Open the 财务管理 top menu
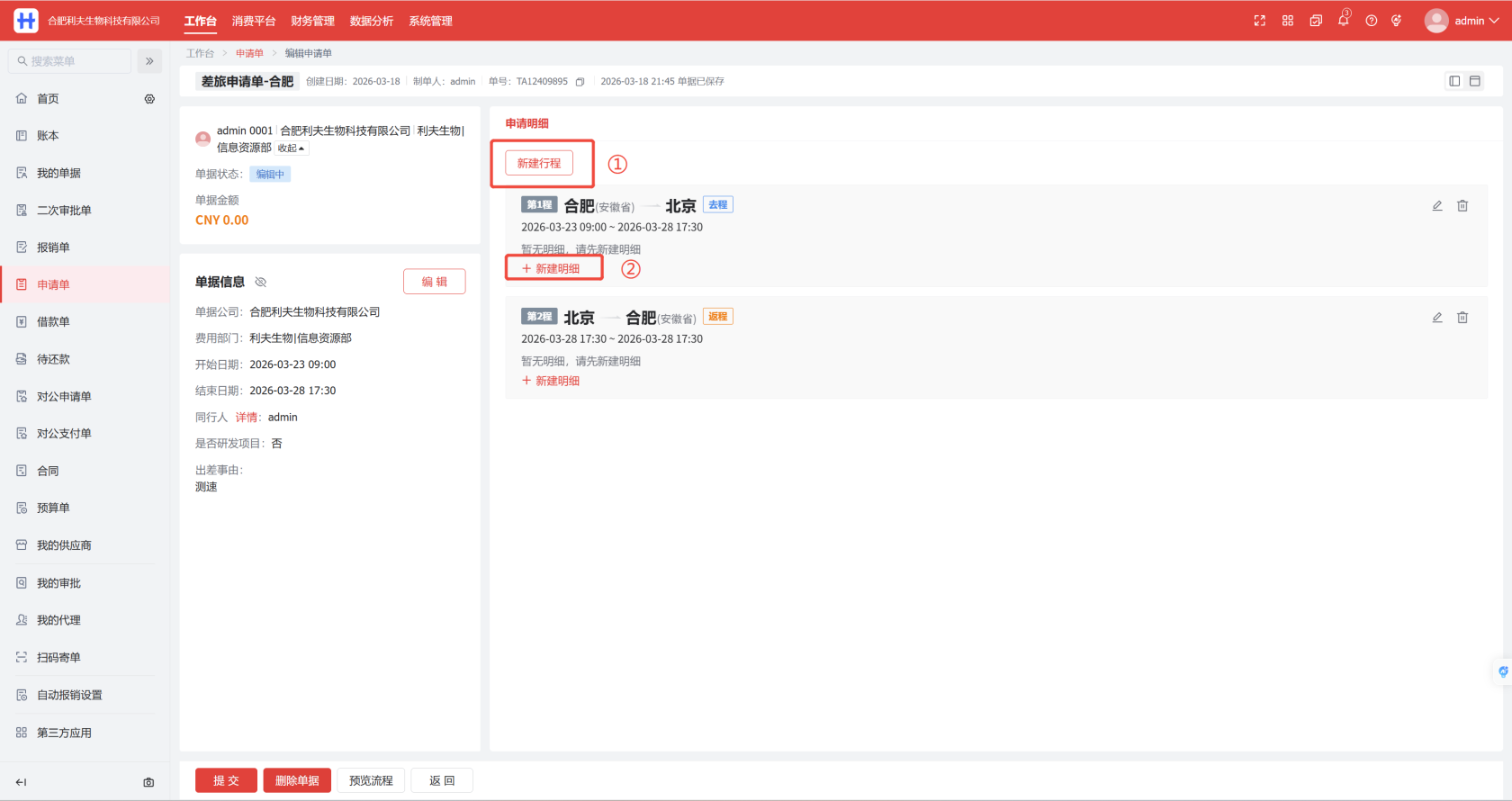 pyautogui.click(x=312, y=21)
